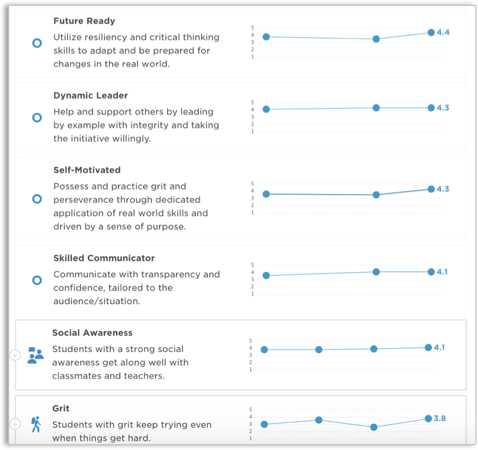
Task: Select the Self-Motivated circle marker
Action: (x=37, y=199)
